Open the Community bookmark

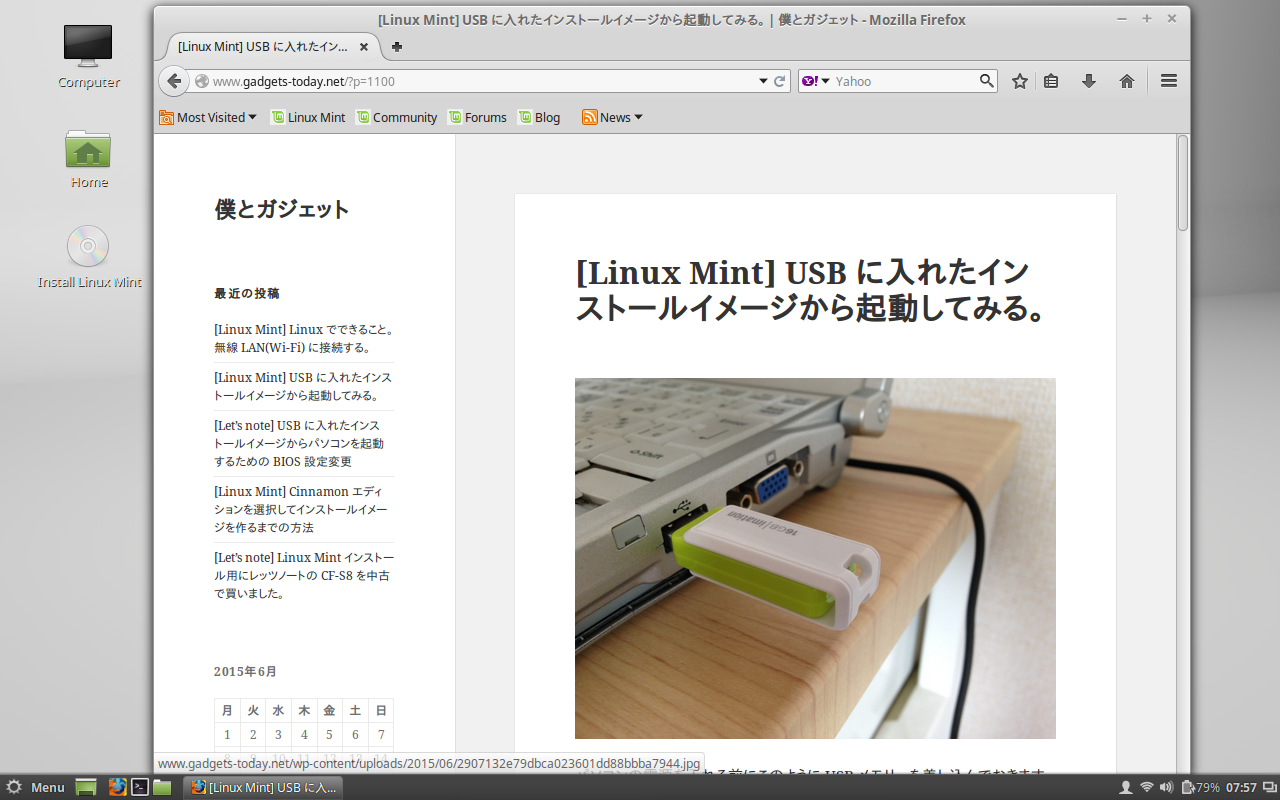397,117
